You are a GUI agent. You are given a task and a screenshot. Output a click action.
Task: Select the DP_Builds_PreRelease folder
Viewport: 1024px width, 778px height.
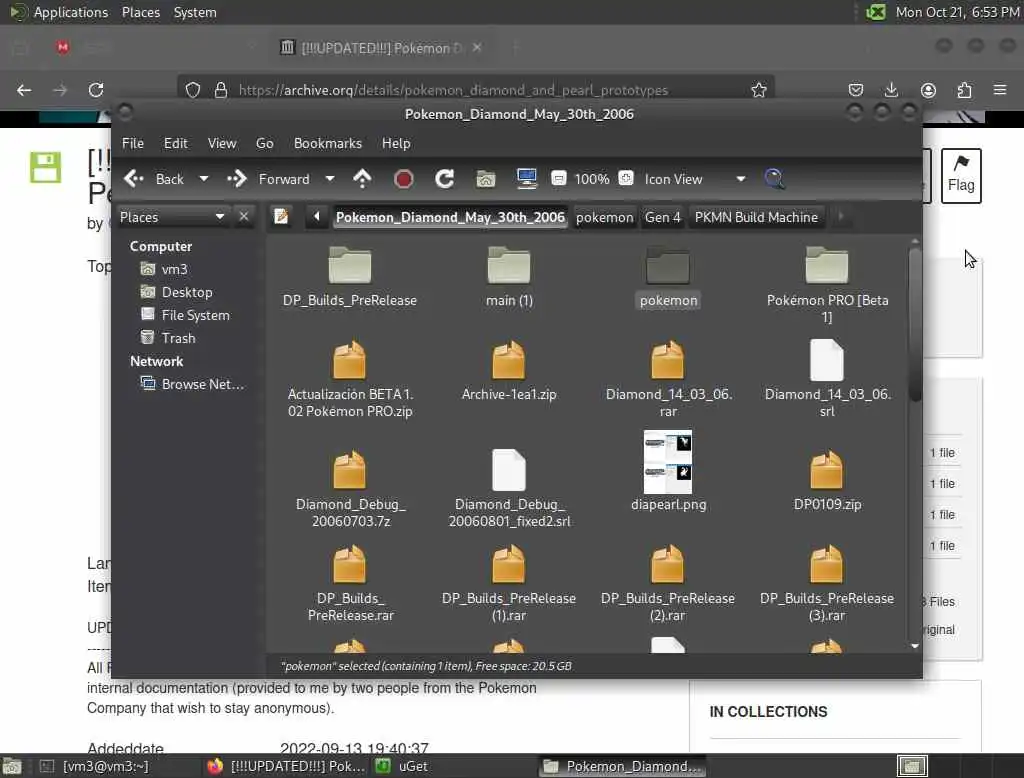point(349,277)
